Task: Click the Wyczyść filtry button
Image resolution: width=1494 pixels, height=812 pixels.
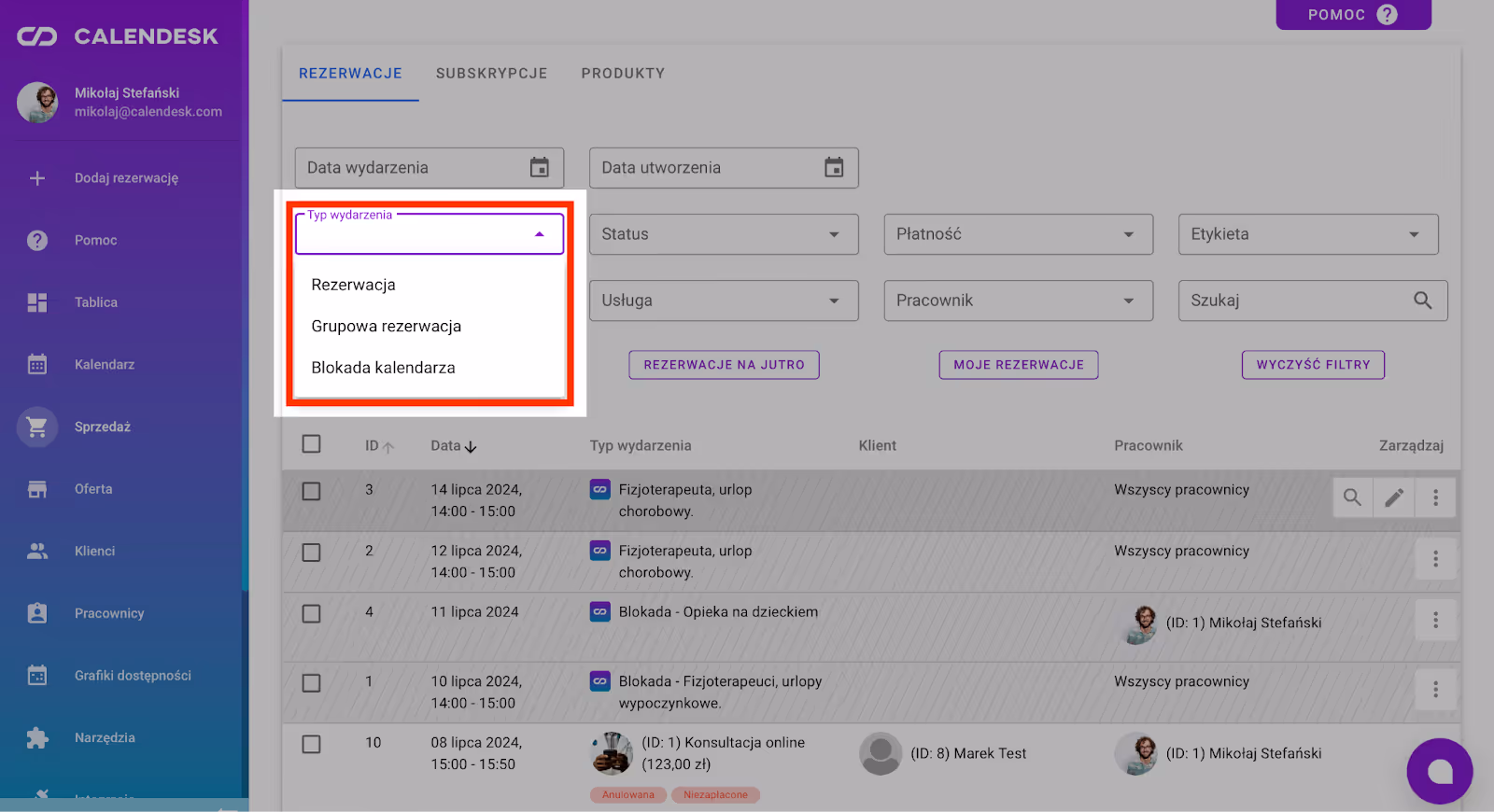Action: [1313, 365]
